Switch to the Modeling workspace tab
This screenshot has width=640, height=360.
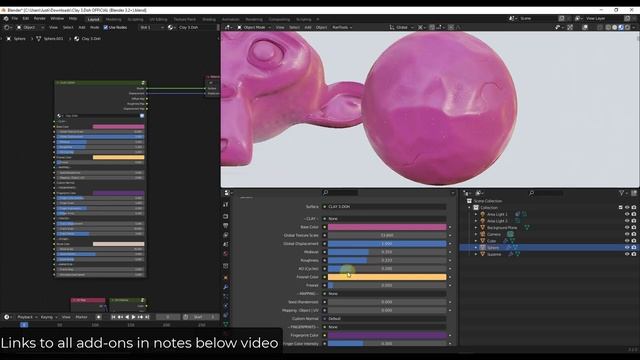tap(113, 19)
